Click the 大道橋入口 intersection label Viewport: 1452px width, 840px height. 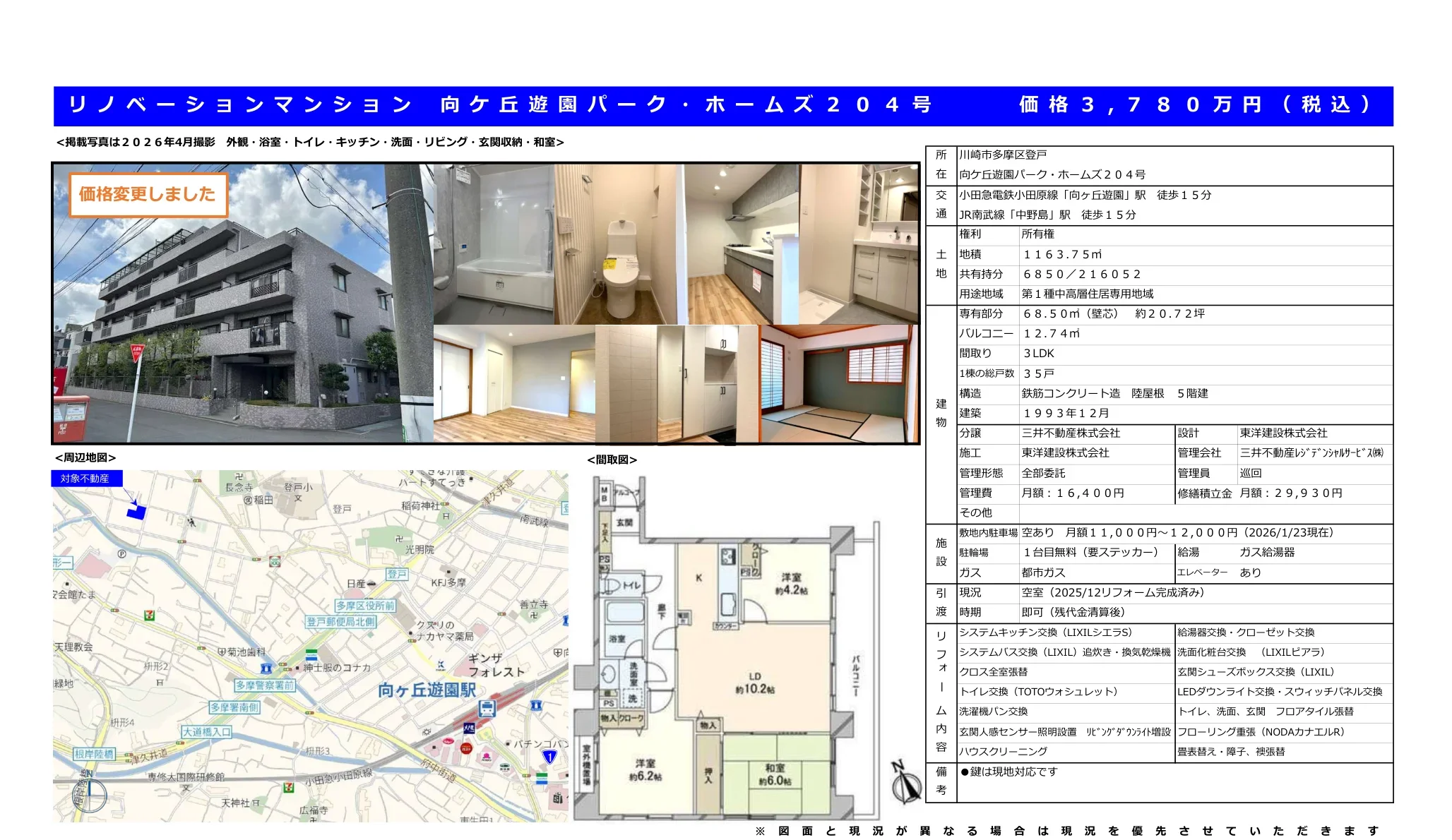(x=207, y=732)
